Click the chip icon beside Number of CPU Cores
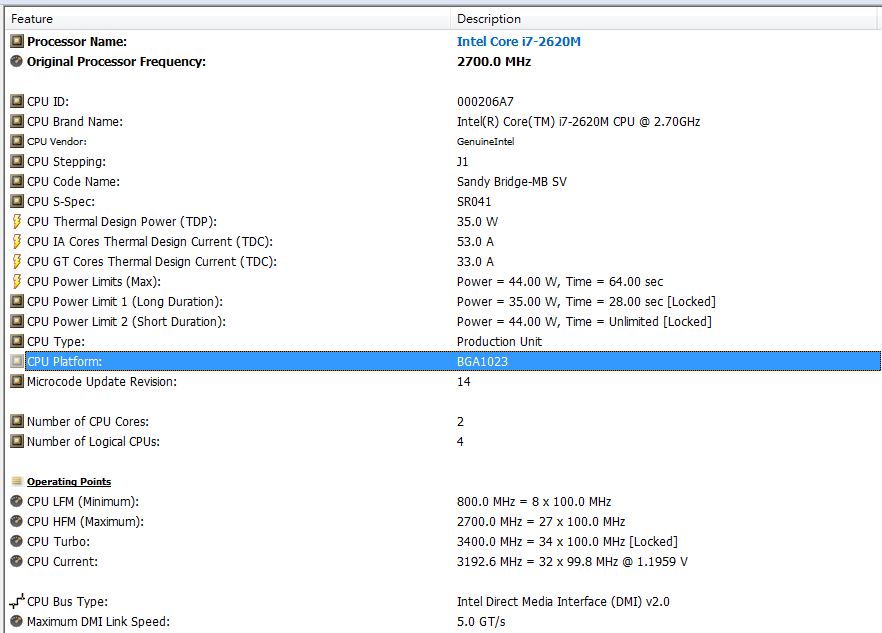 point(17,421)
